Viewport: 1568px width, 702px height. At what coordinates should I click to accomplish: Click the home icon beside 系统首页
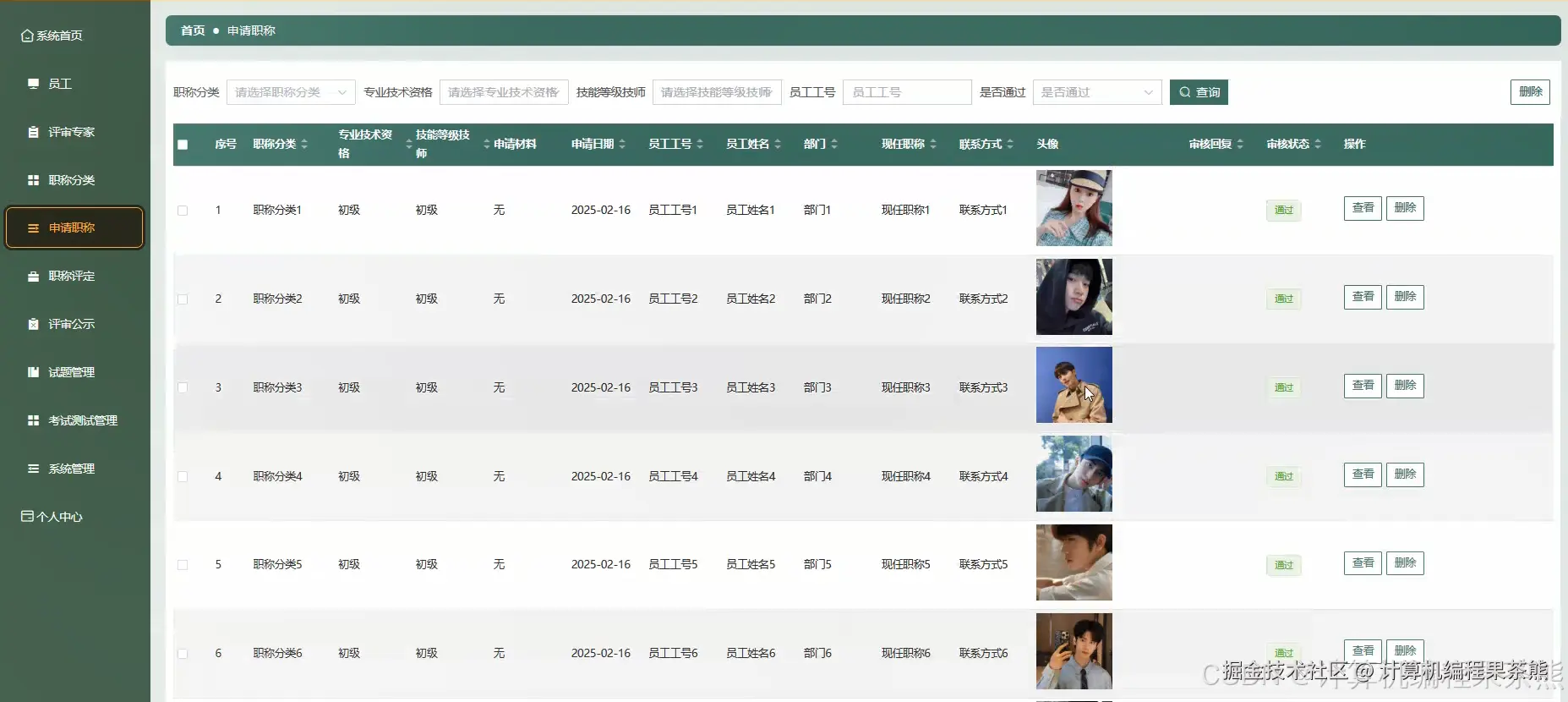click(x=27, y=36)
